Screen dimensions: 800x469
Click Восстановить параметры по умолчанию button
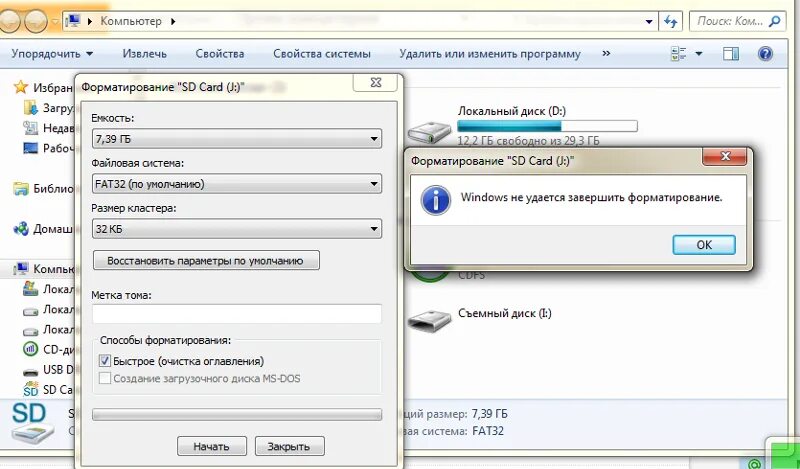tap(206, 260)
